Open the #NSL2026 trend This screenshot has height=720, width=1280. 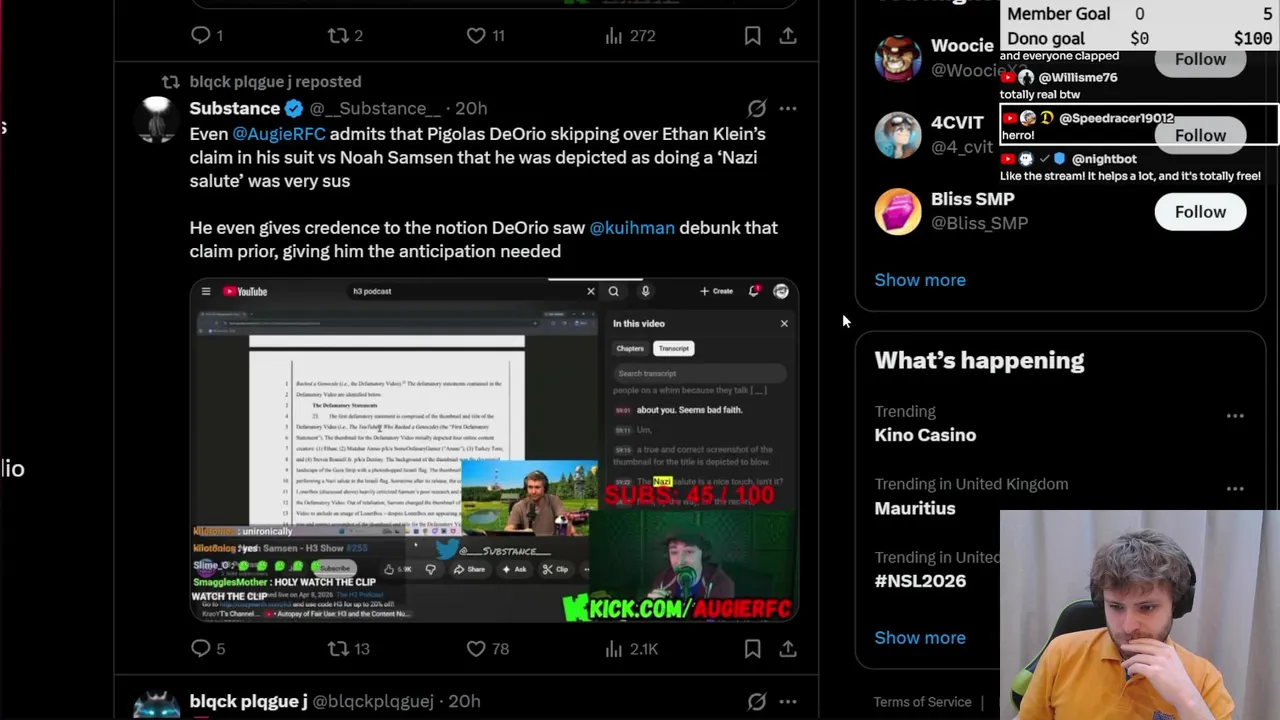(920, 581)
